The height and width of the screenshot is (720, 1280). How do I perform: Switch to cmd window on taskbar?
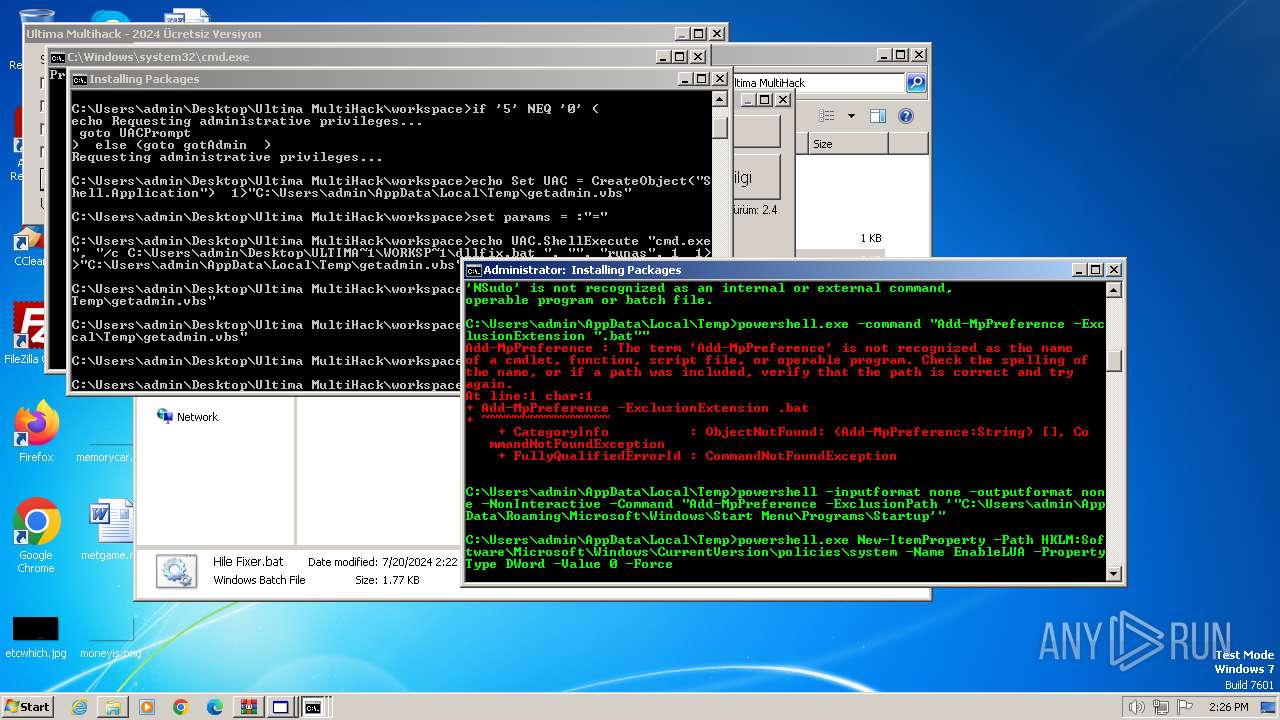point(313,707)
